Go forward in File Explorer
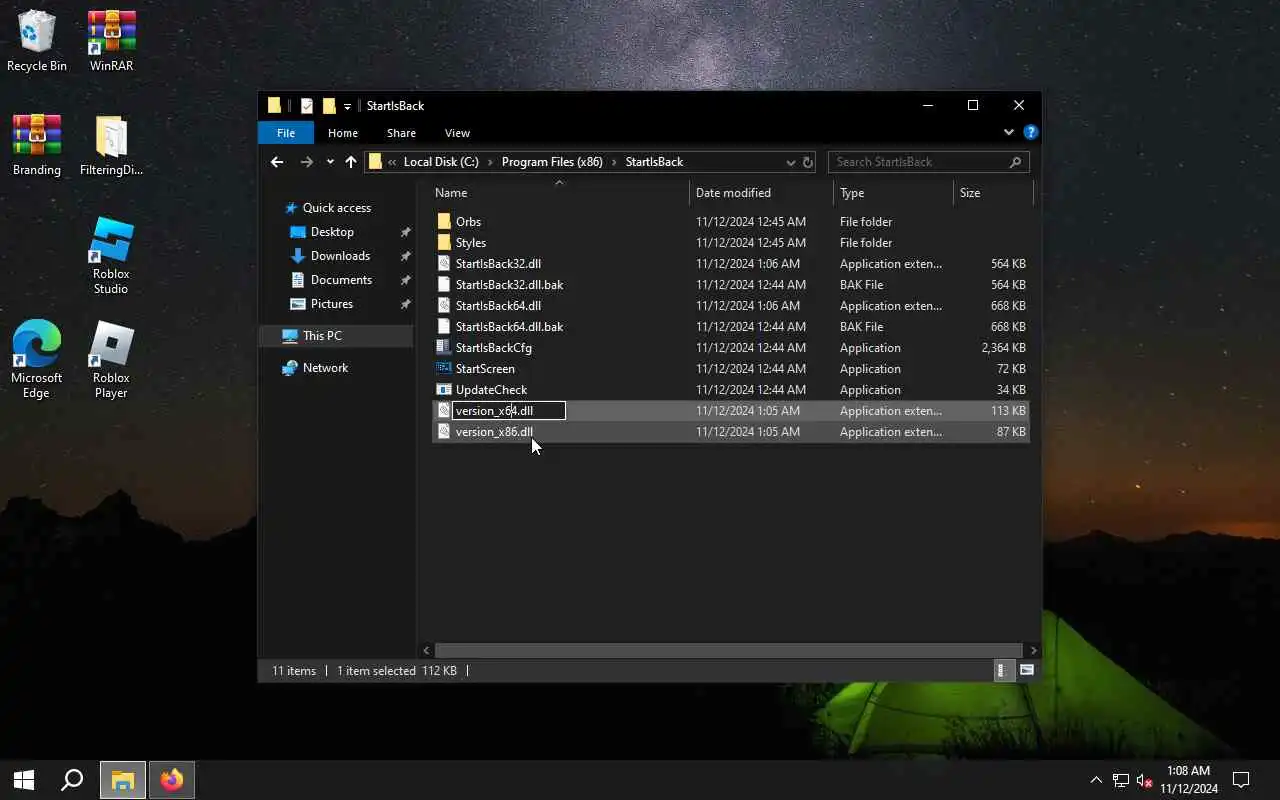This screenshot has width=1280, height=800. click(307, 162)
